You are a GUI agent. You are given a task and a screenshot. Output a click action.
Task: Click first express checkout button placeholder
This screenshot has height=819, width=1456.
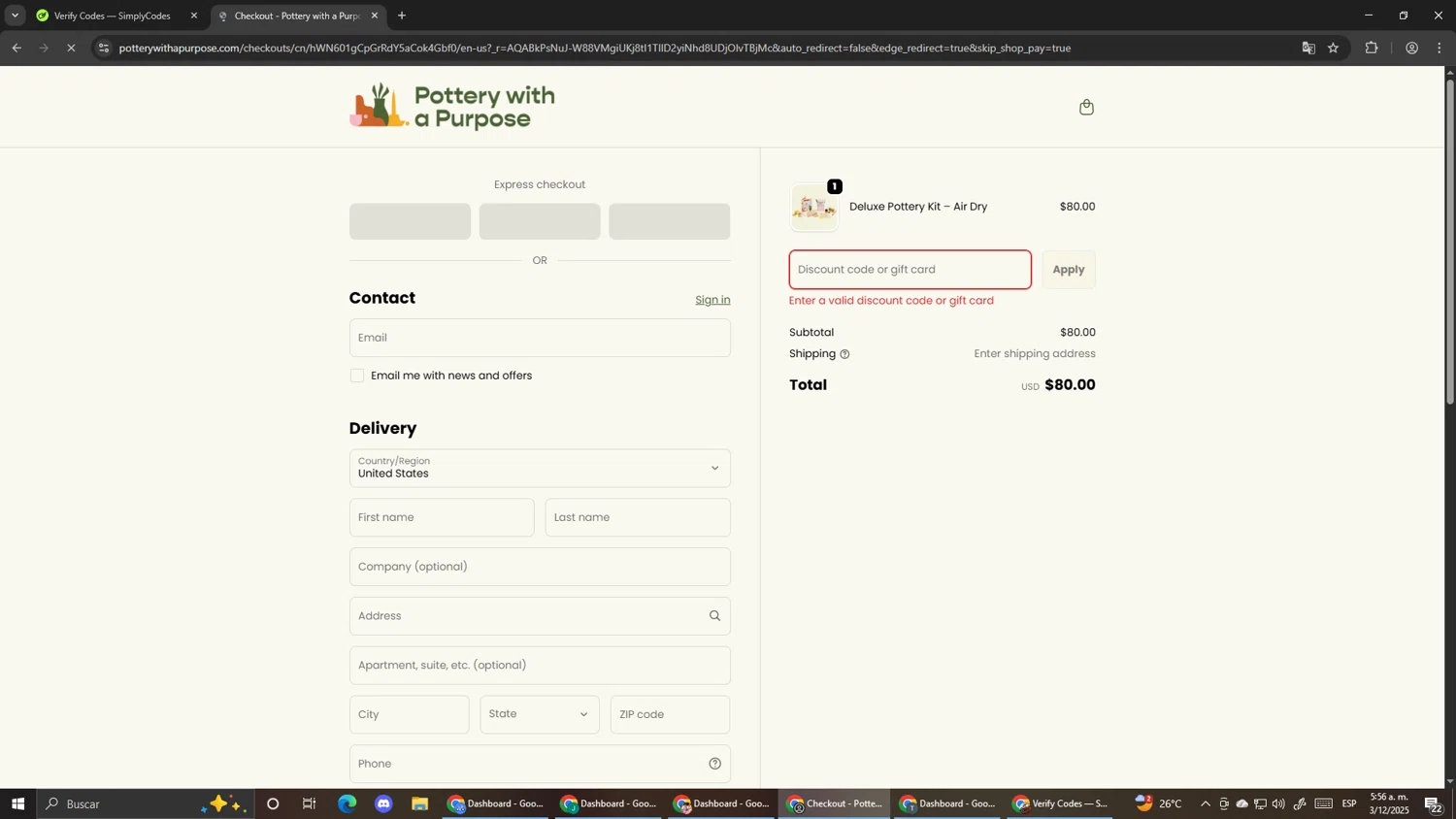point(410,221)
